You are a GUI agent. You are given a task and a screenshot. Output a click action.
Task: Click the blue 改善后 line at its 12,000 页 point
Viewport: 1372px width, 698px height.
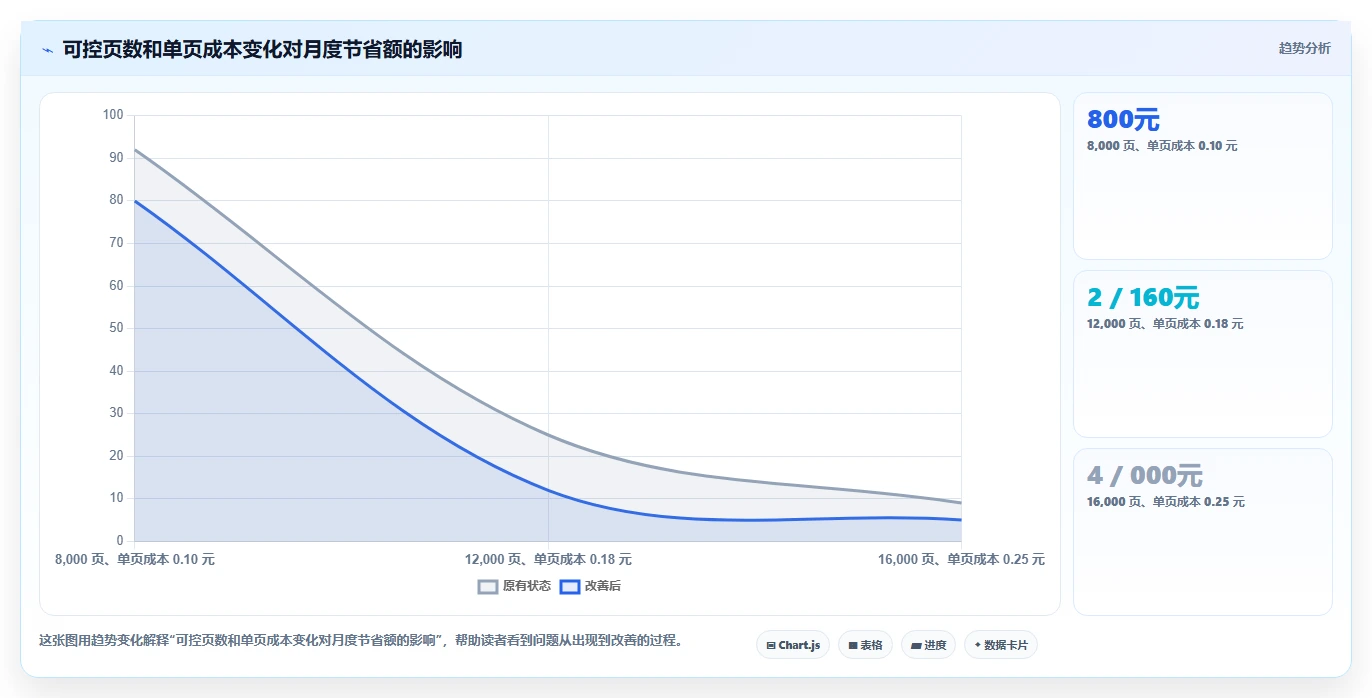pyautogui.click(x=548, y=490)
